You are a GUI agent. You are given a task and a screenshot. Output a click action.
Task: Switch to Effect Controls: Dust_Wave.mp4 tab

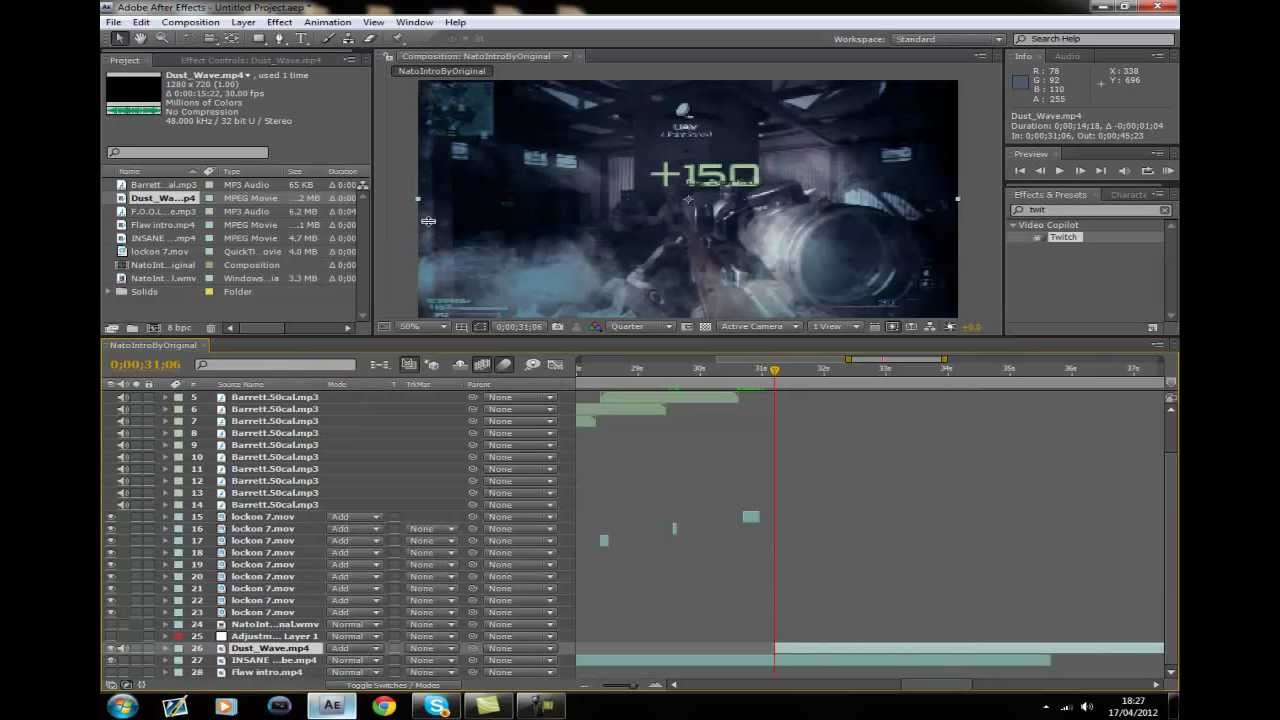click(x=250, y=60)
